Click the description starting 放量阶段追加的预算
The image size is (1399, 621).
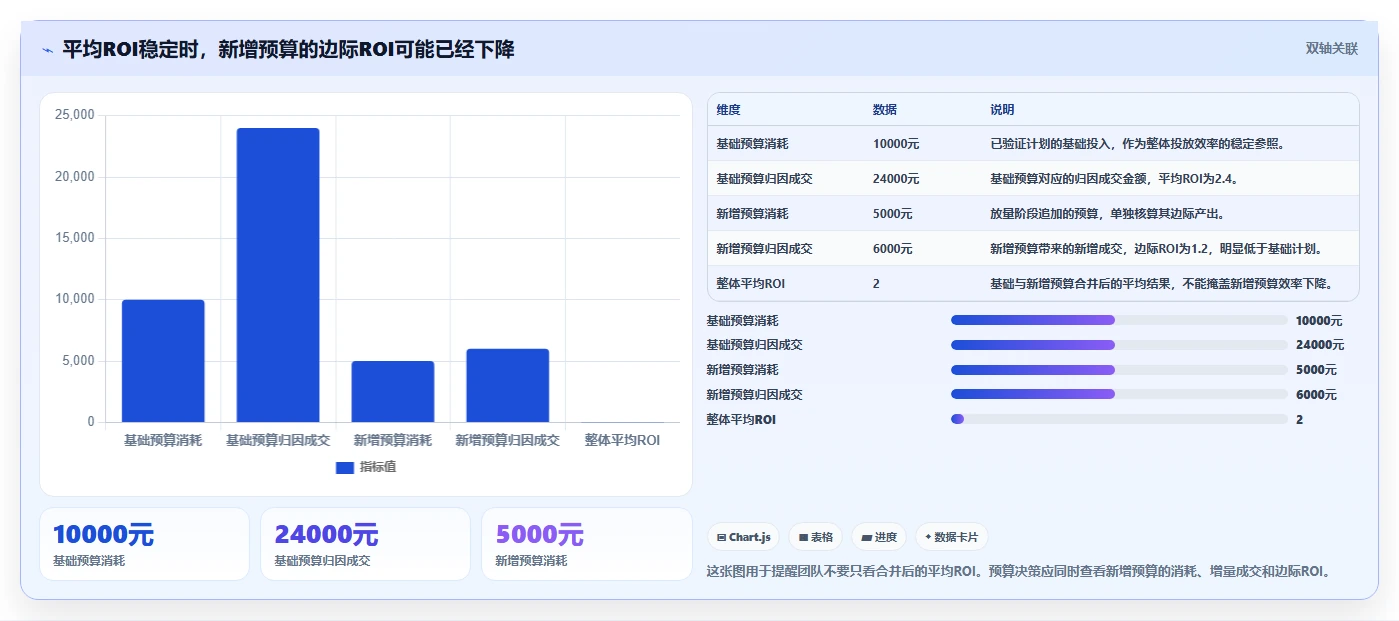pos(1107,214)
